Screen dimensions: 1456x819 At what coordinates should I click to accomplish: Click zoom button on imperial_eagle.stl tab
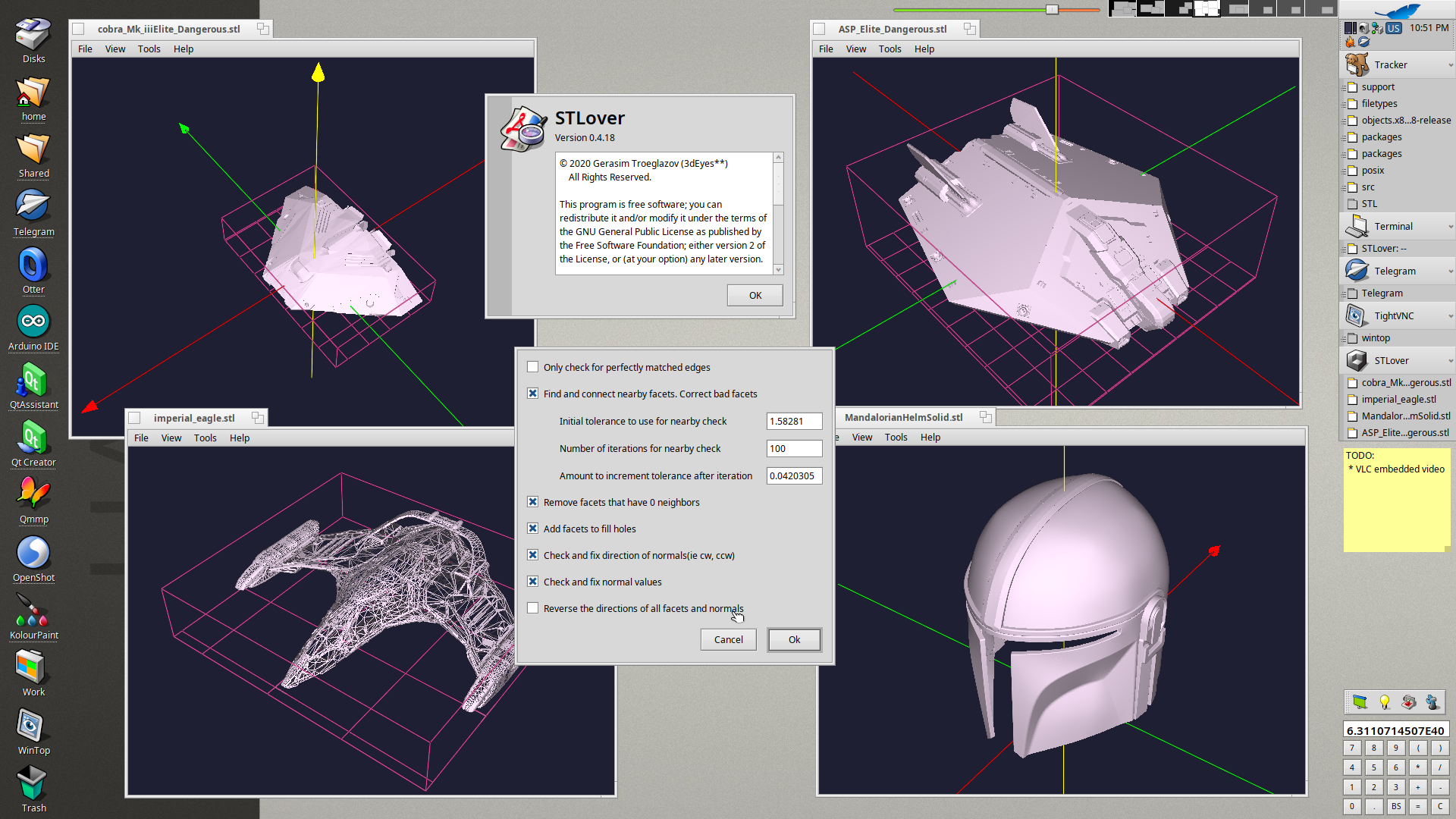click(258, 418)
